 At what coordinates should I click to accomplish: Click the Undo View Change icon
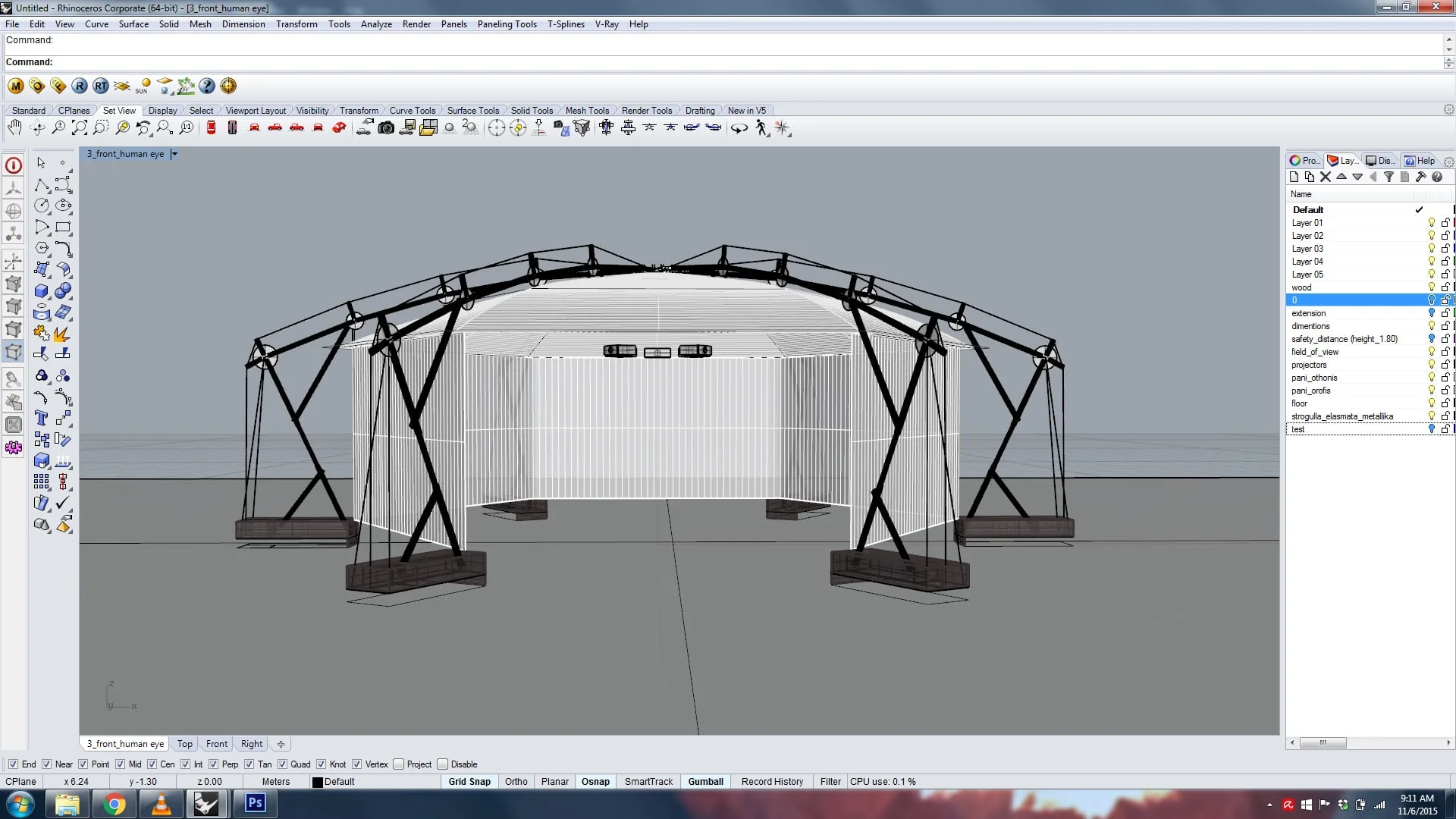point(143,128)
